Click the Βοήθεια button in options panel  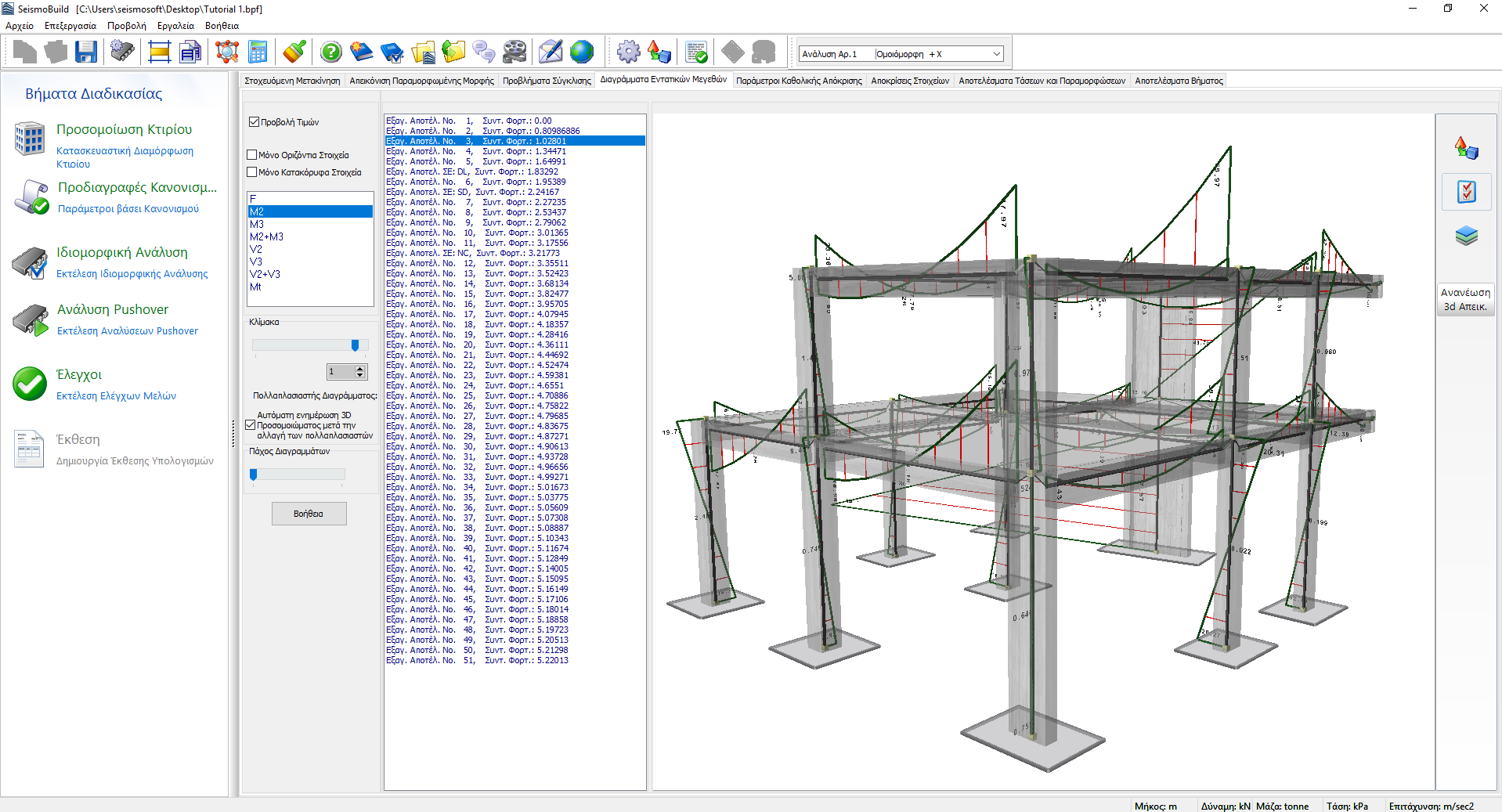309,514
